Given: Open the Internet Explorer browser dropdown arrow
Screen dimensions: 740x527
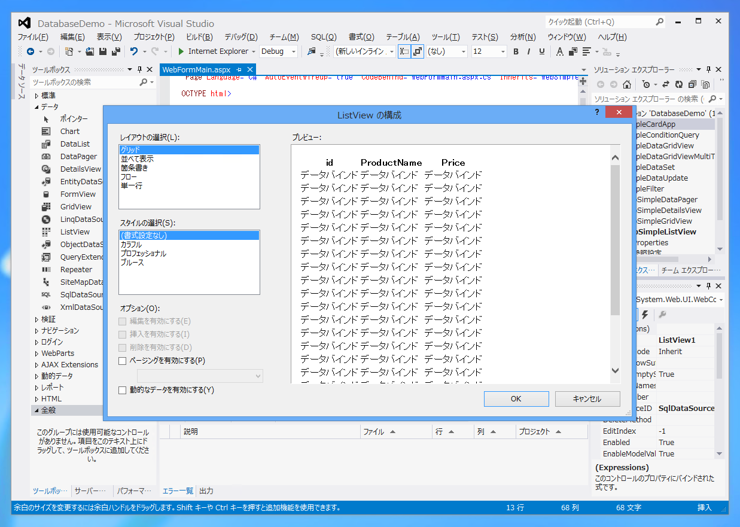Looking at the screenshot, I should coord(253,51).
